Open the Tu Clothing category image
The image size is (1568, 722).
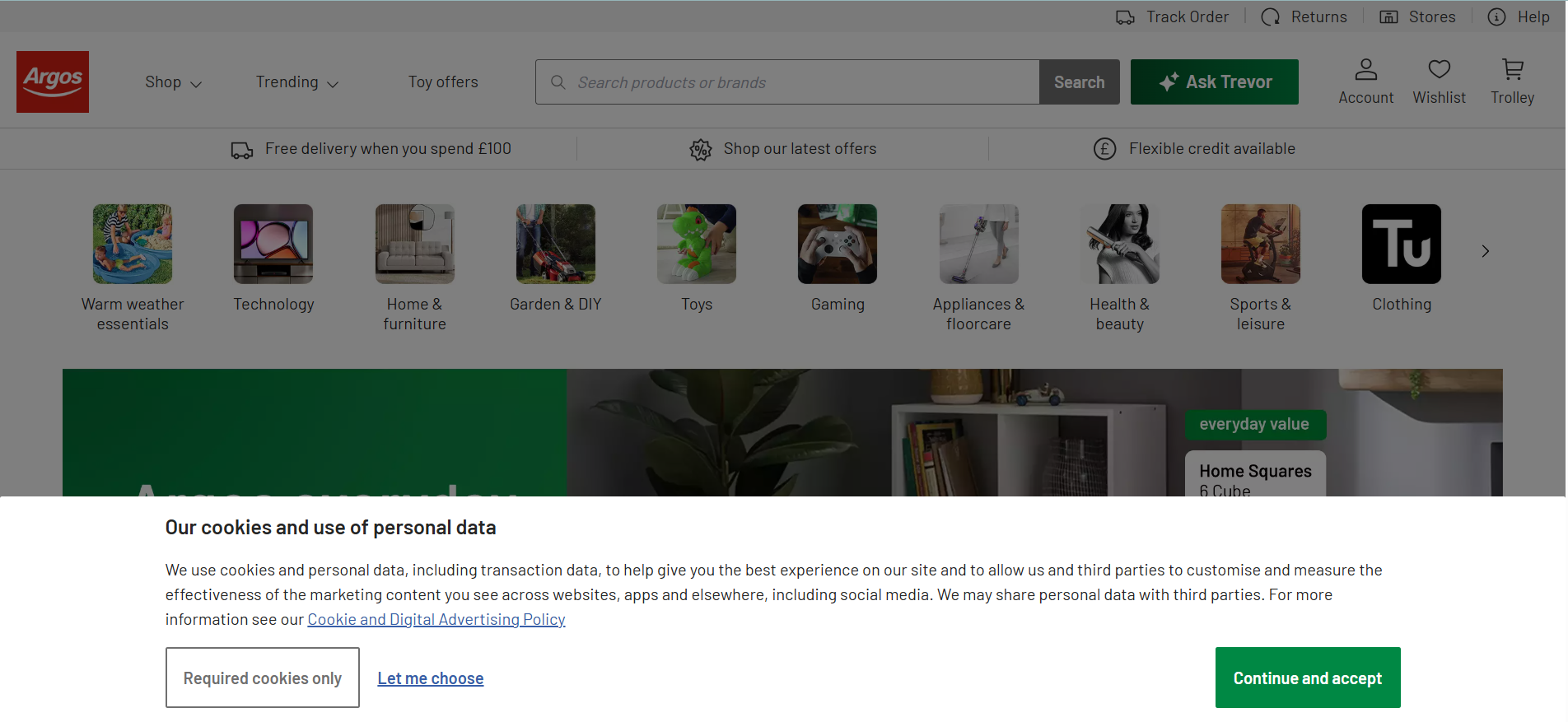pyautogui.click(x=1402, y=244)
